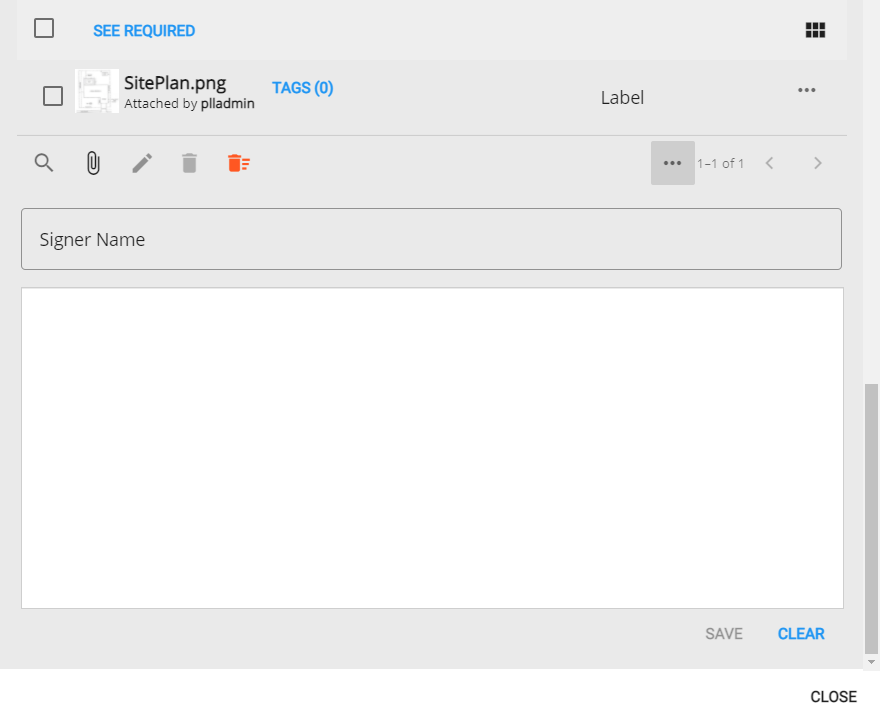
Task: Click the SitePlan.png file name
Action: (175, 83)
